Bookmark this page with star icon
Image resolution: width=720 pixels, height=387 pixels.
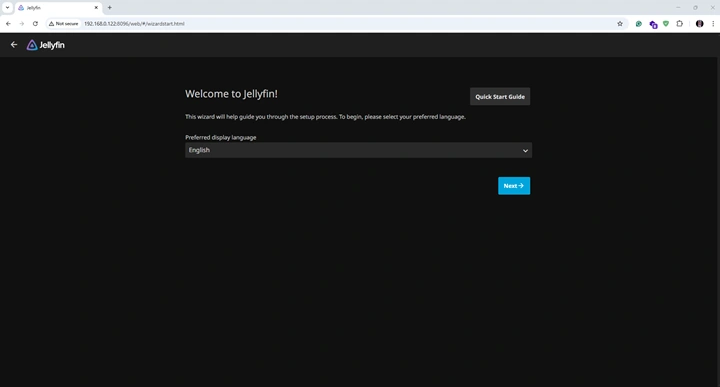(620, 23)
